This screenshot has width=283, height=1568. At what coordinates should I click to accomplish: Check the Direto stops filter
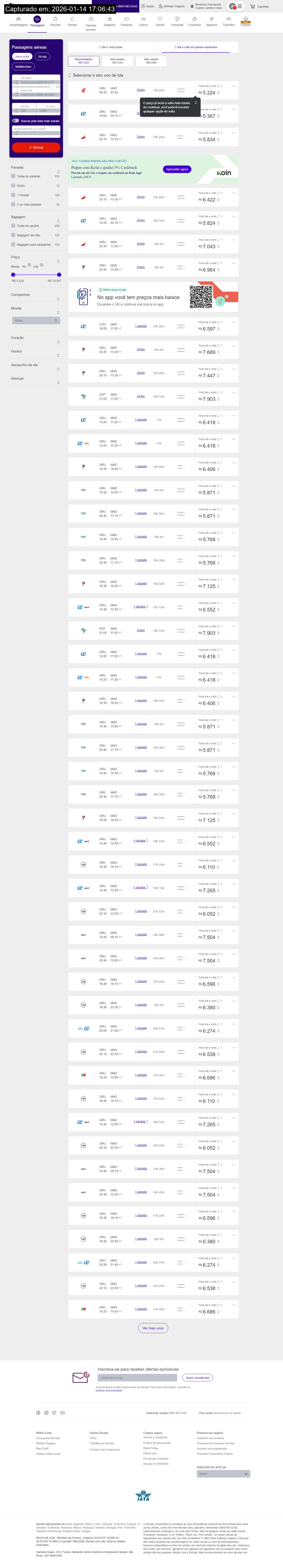13,186
